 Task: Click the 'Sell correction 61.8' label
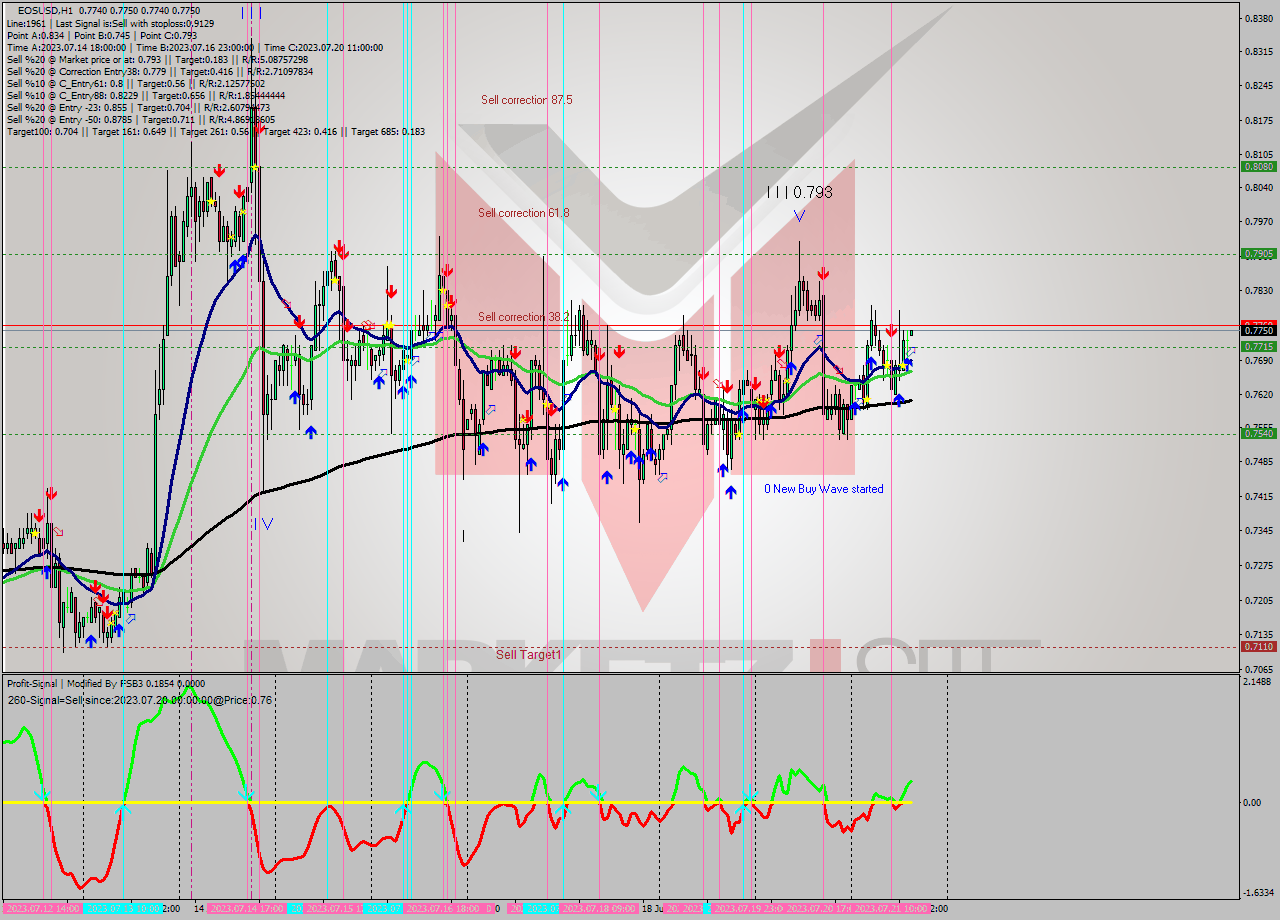[523, 213]
